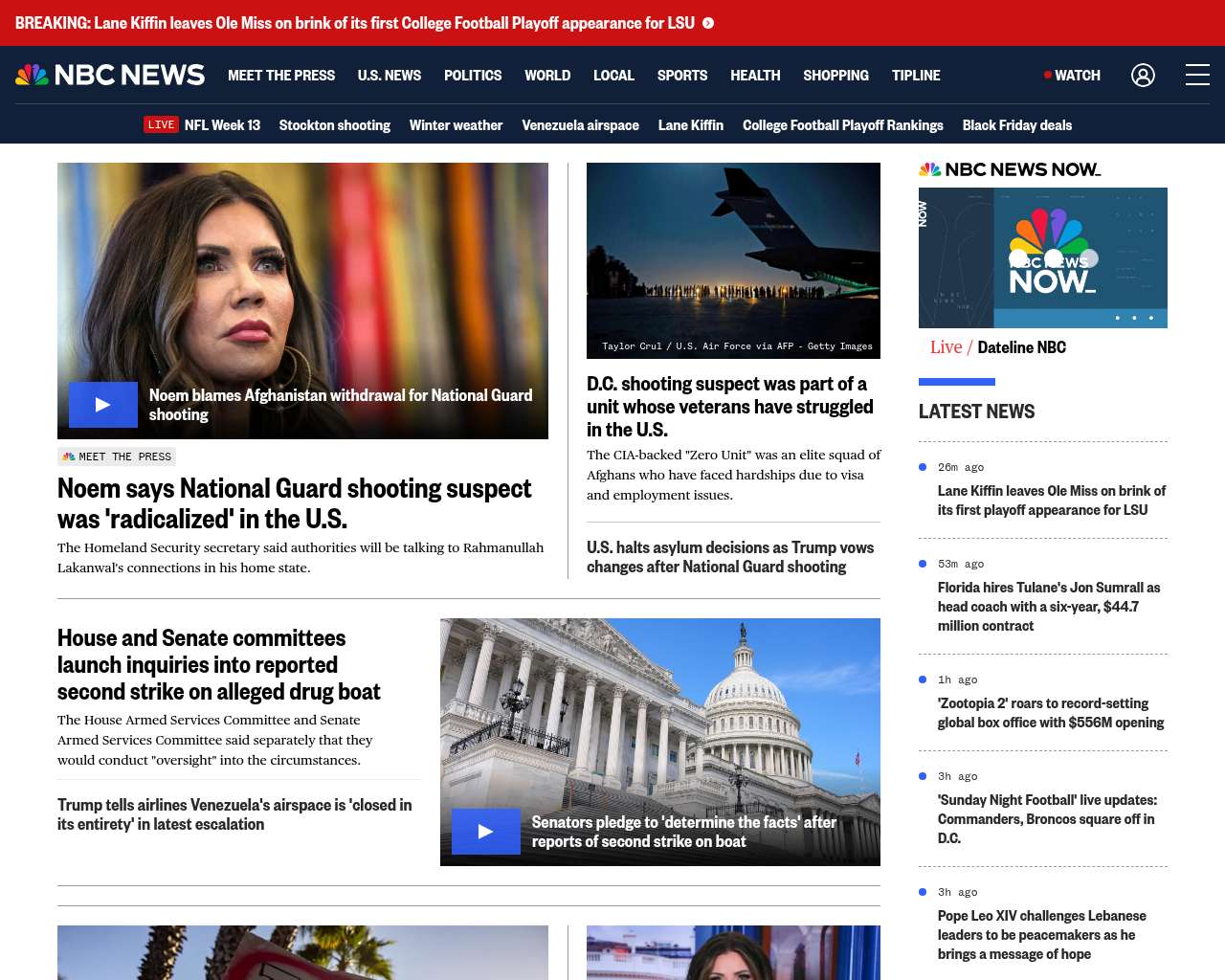Open the Venezuela airspace topic
1225x980 pixels.
580,124
